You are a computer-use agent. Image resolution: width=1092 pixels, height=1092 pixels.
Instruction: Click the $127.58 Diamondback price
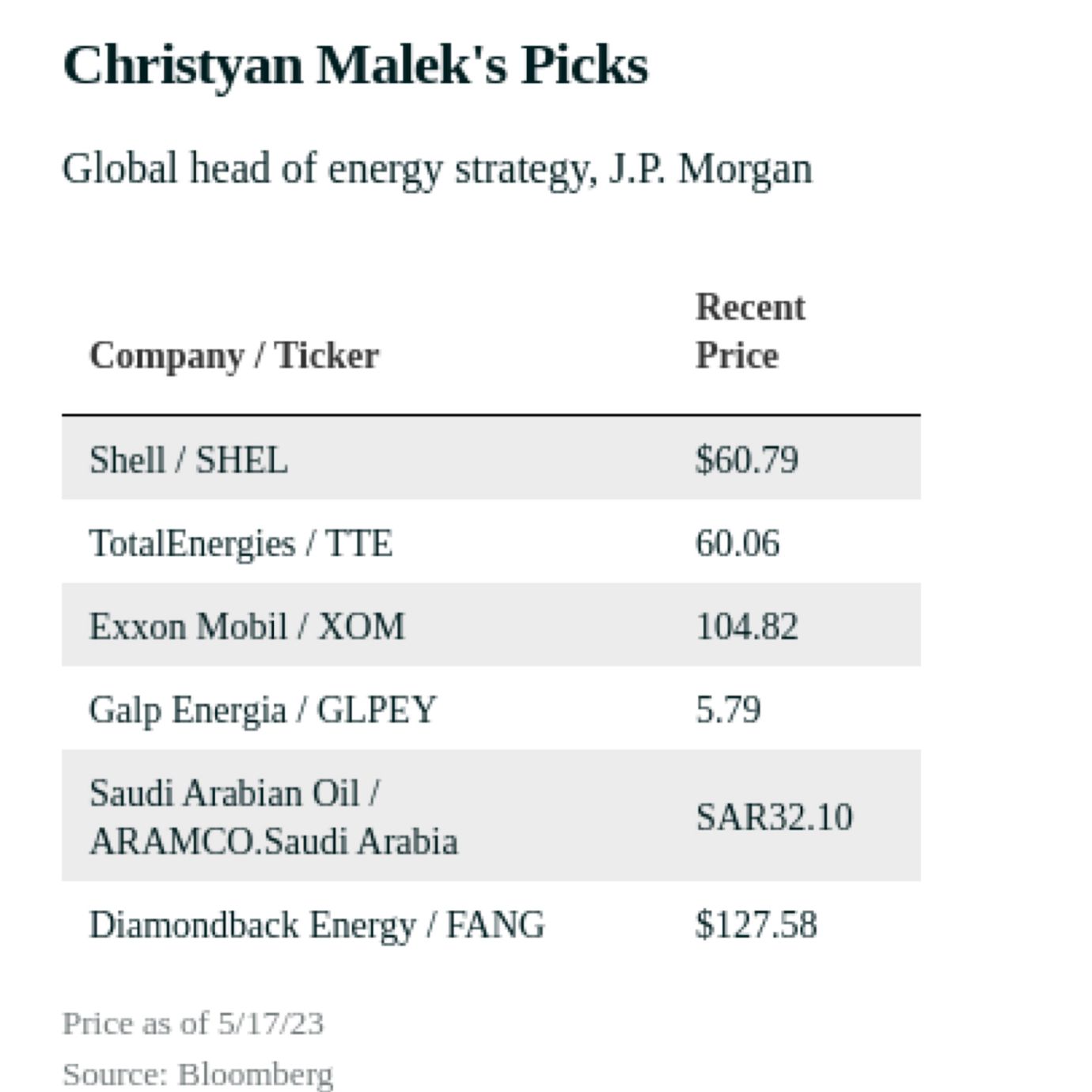click(x=756, y=925)
